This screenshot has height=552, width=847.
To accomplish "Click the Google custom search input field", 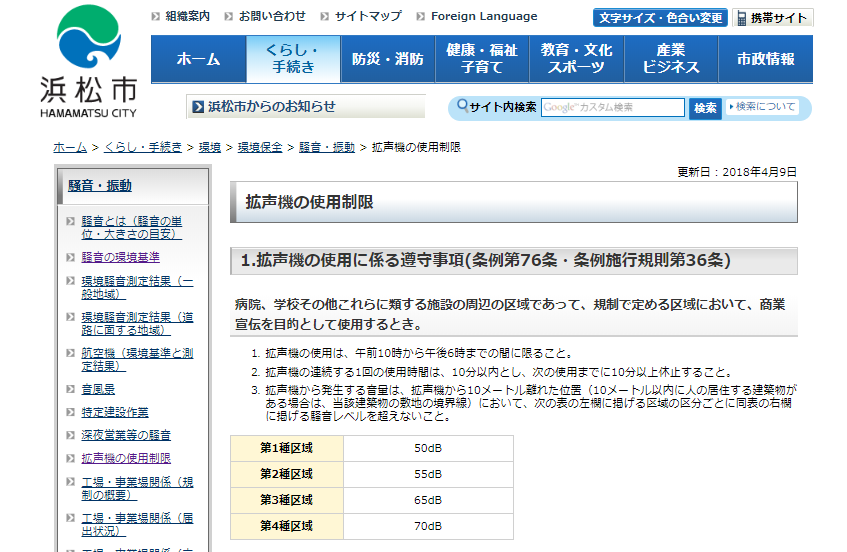I will click(612, 108).
